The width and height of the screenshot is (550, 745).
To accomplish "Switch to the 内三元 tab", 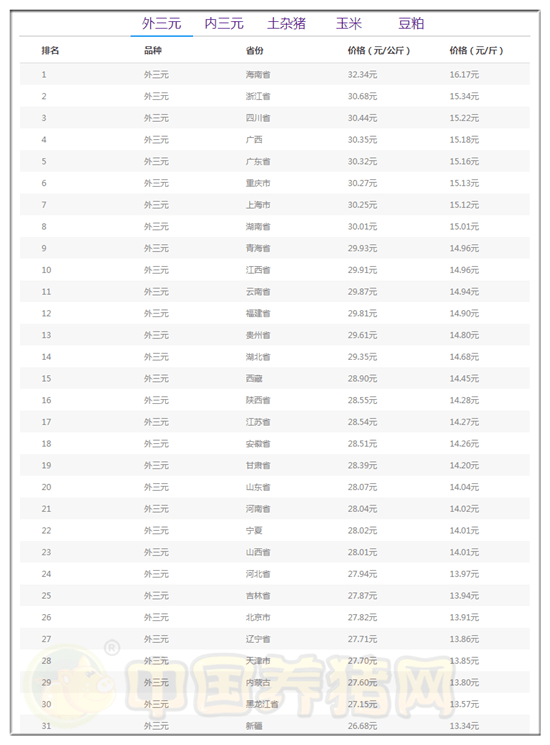I will [x=224, y=23].
